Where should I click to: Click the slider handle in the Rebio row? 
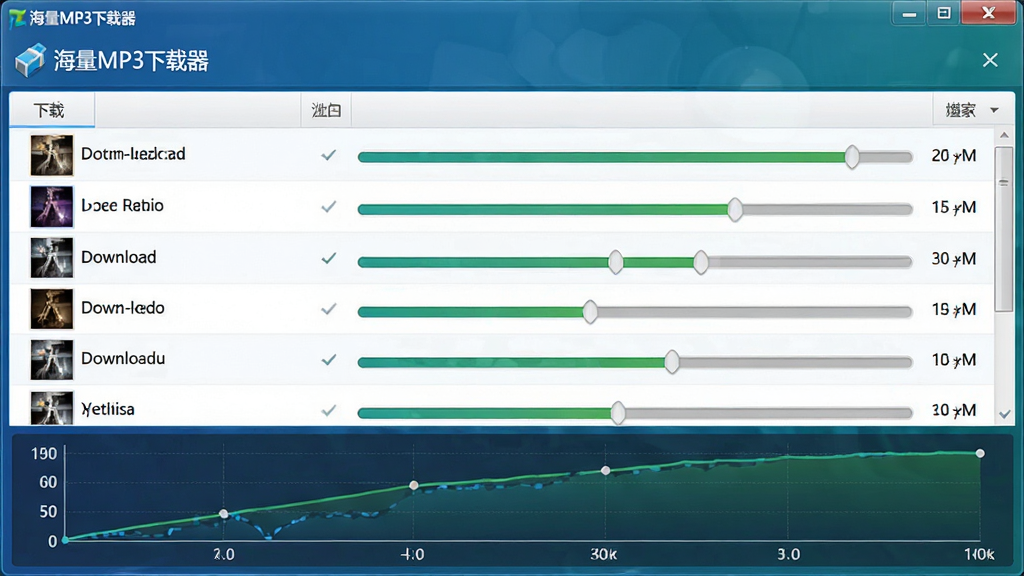coord(735,209)
